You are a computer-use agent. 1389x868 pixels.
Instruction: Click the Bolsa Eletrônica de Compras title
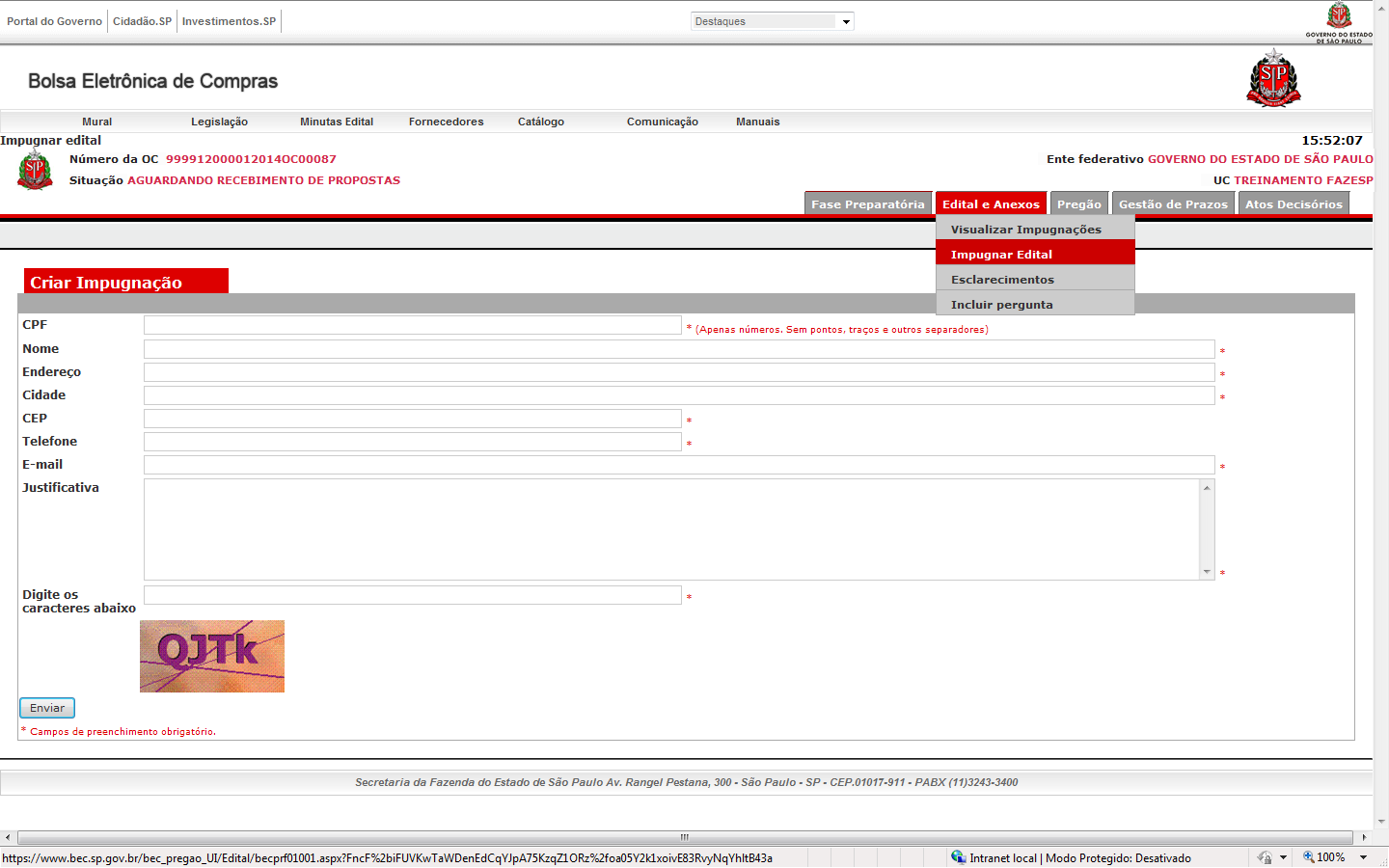(152, 81)
